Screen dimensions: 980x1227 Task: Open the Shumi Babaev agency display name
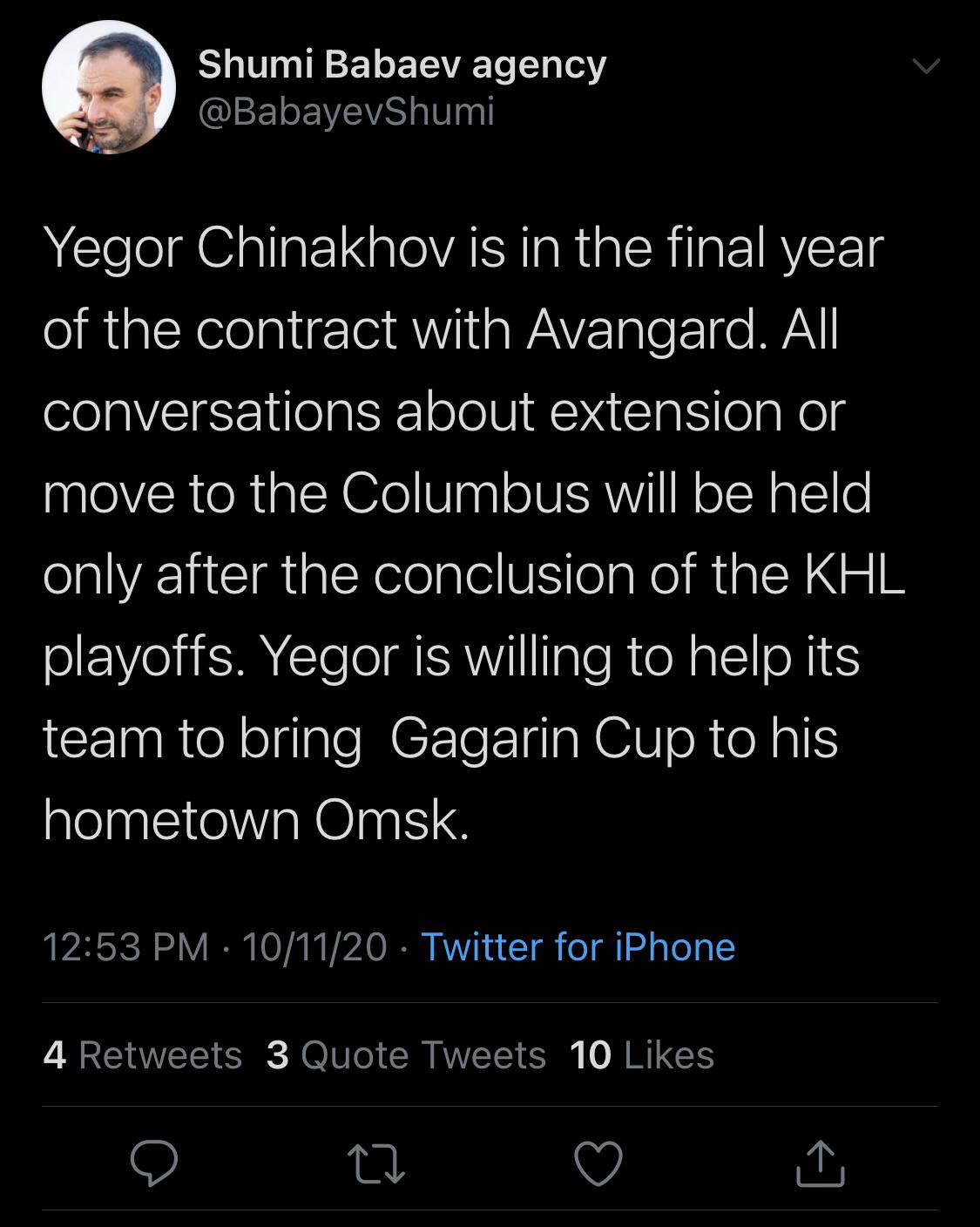[x=402, y=65]
